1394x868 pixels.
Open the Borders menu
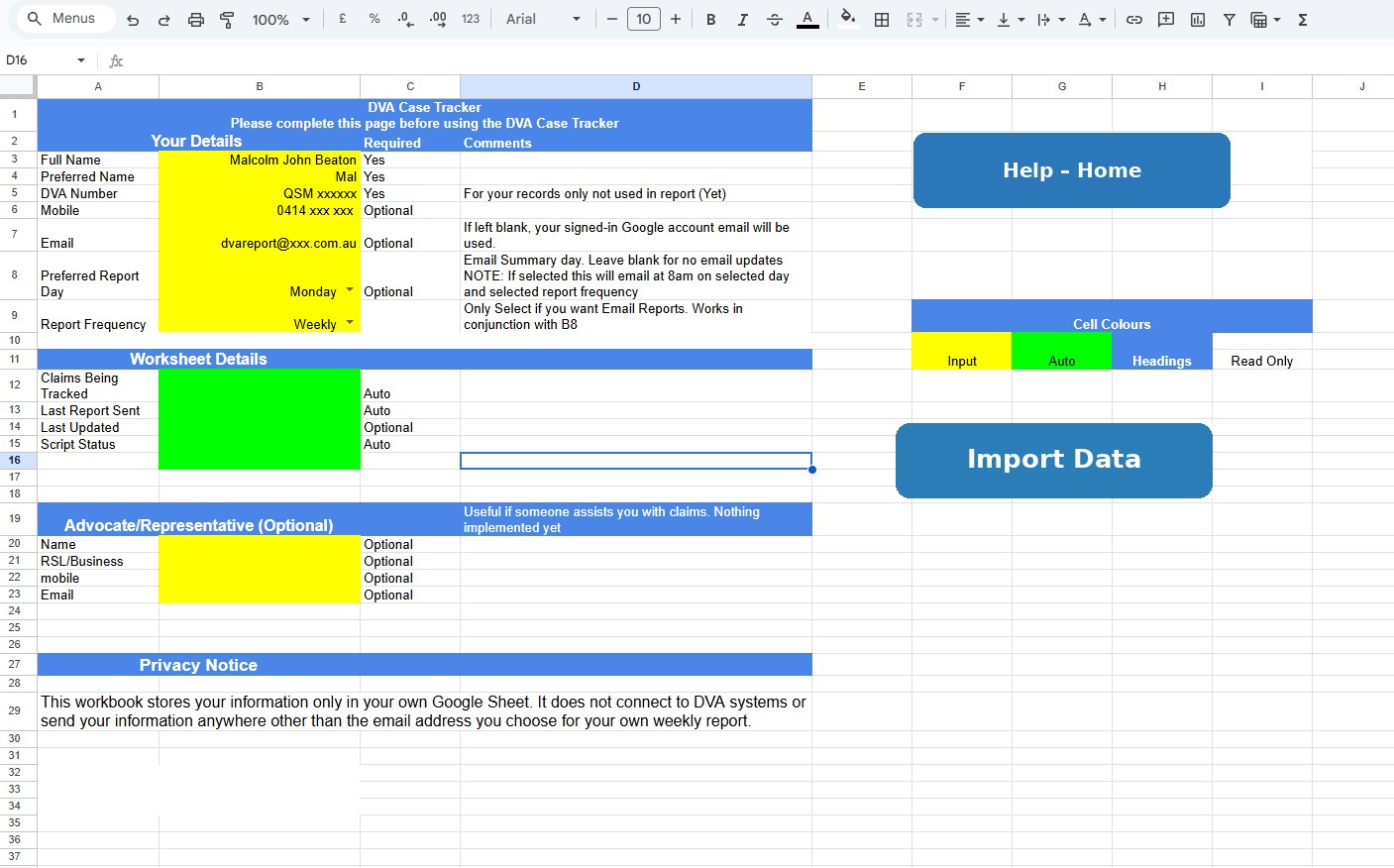point(882,19)
